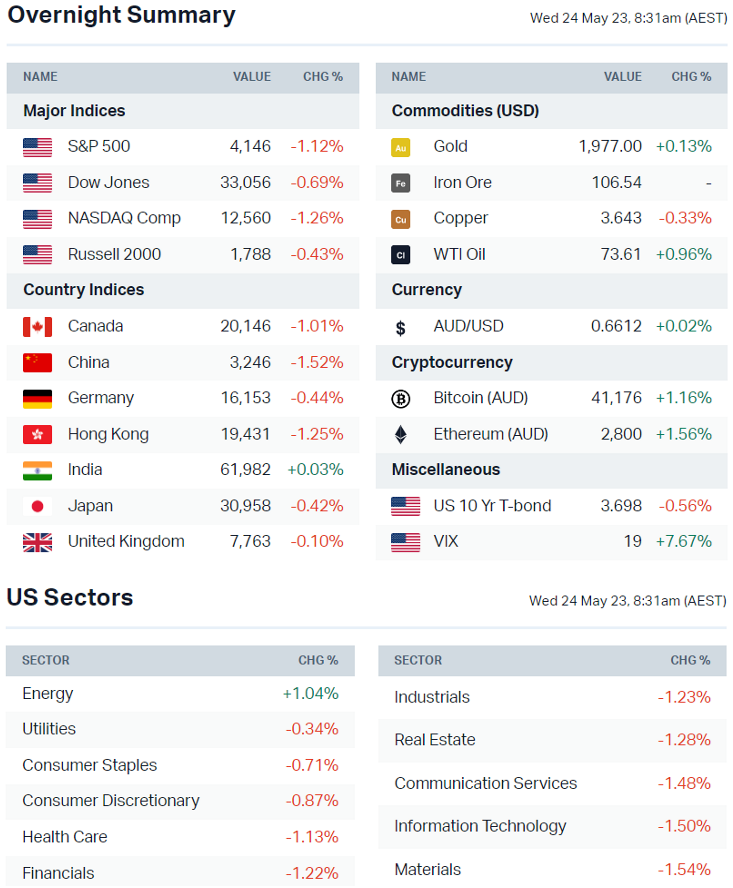The width and height of the screenshot is (733, 888).
Task: Open the US 10 Yr T-bond row
Action: 492,505
